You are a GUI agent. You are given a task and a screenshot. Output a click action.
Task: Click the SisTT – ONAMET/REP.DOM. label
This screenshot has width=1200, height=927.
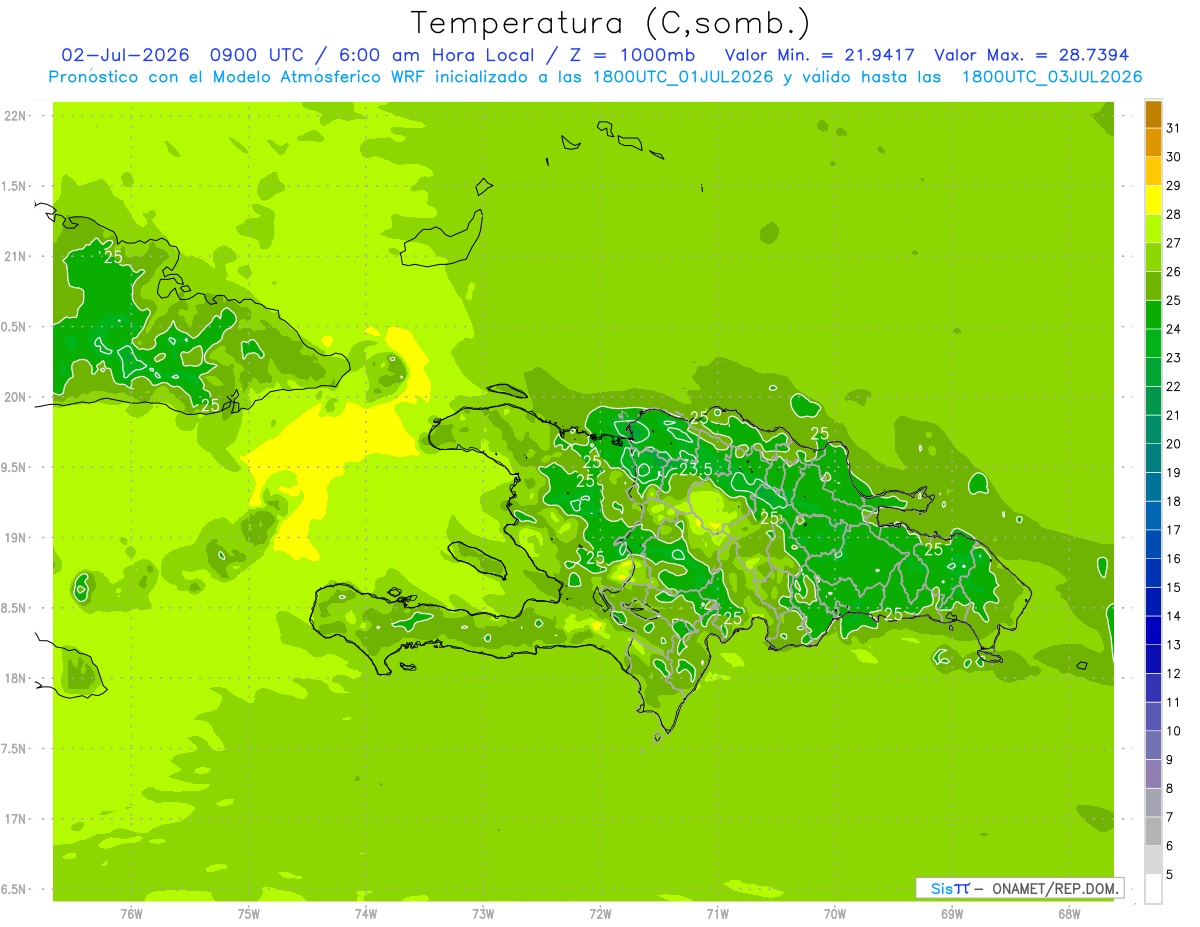coord(1019,888)
